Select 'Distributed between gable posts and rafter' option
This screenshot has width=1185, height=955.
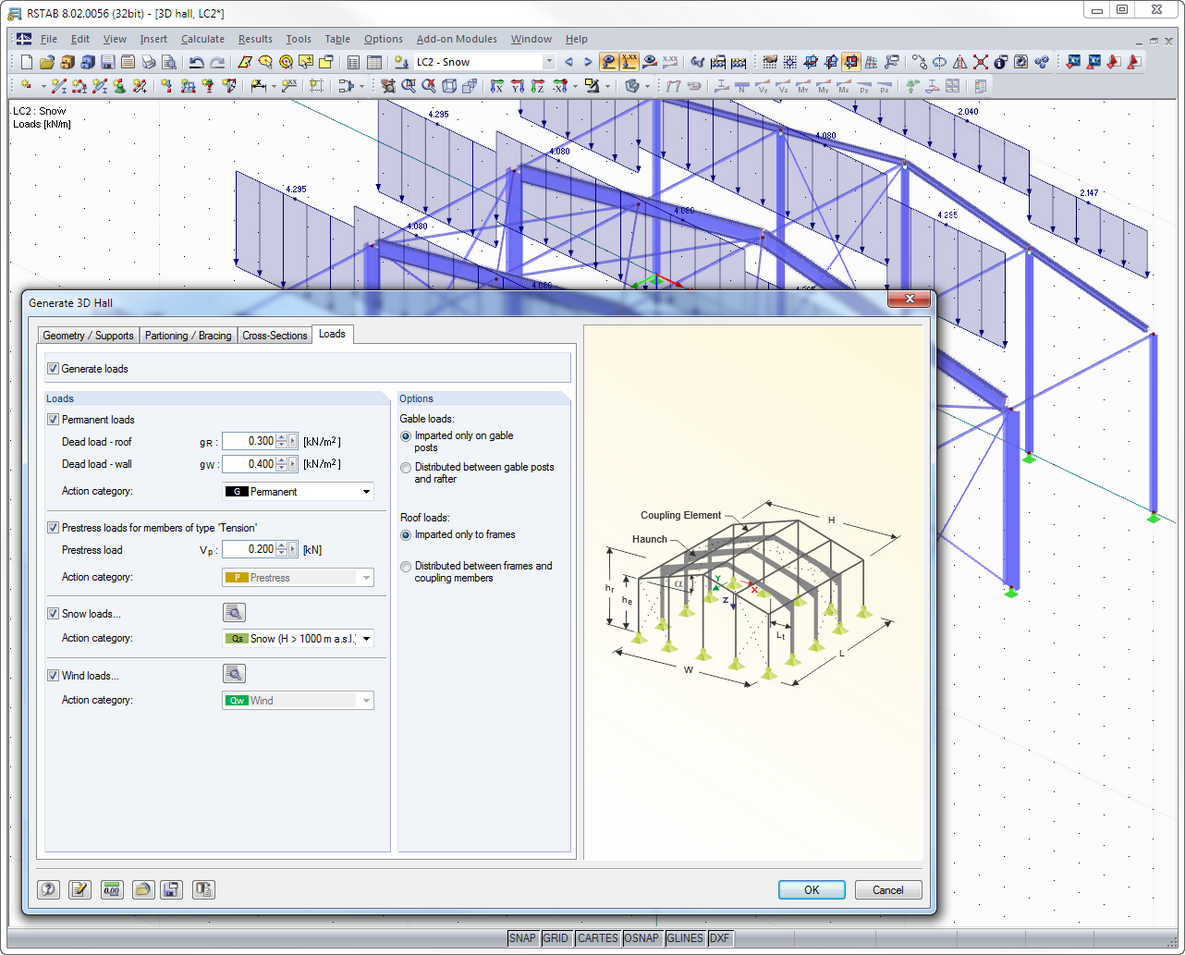405,467
